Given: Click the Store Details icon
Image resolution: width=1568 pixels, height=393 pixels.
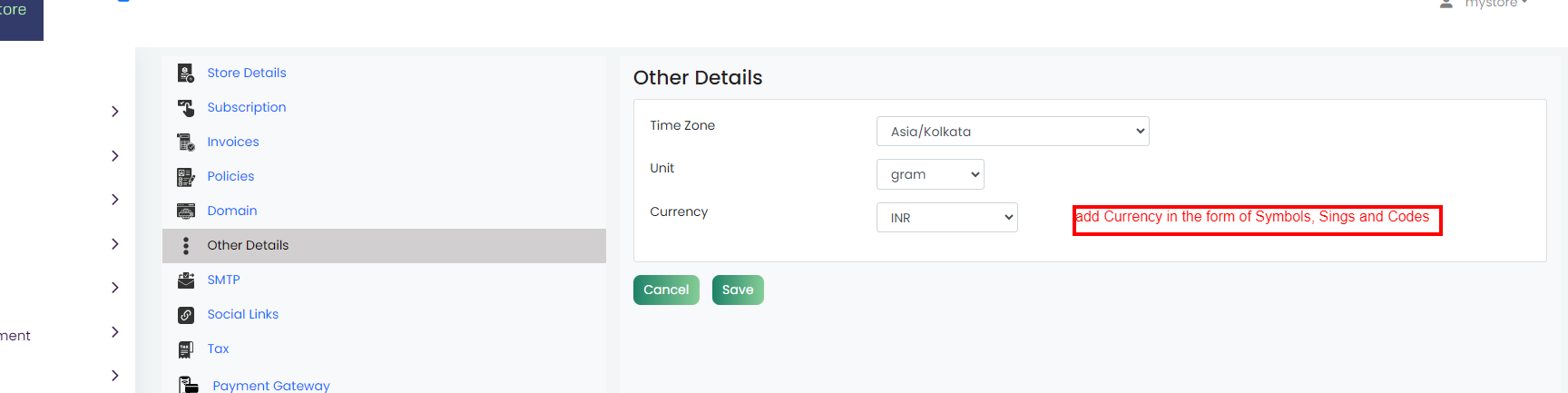Looking at the screenshot, I should [x=186, y=73].
